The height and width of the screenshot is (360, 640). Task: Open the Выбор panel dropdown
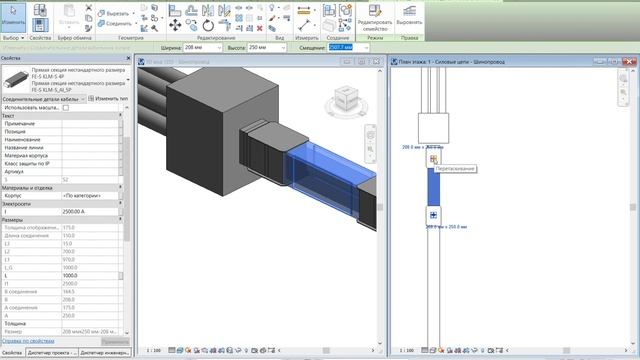13,38
